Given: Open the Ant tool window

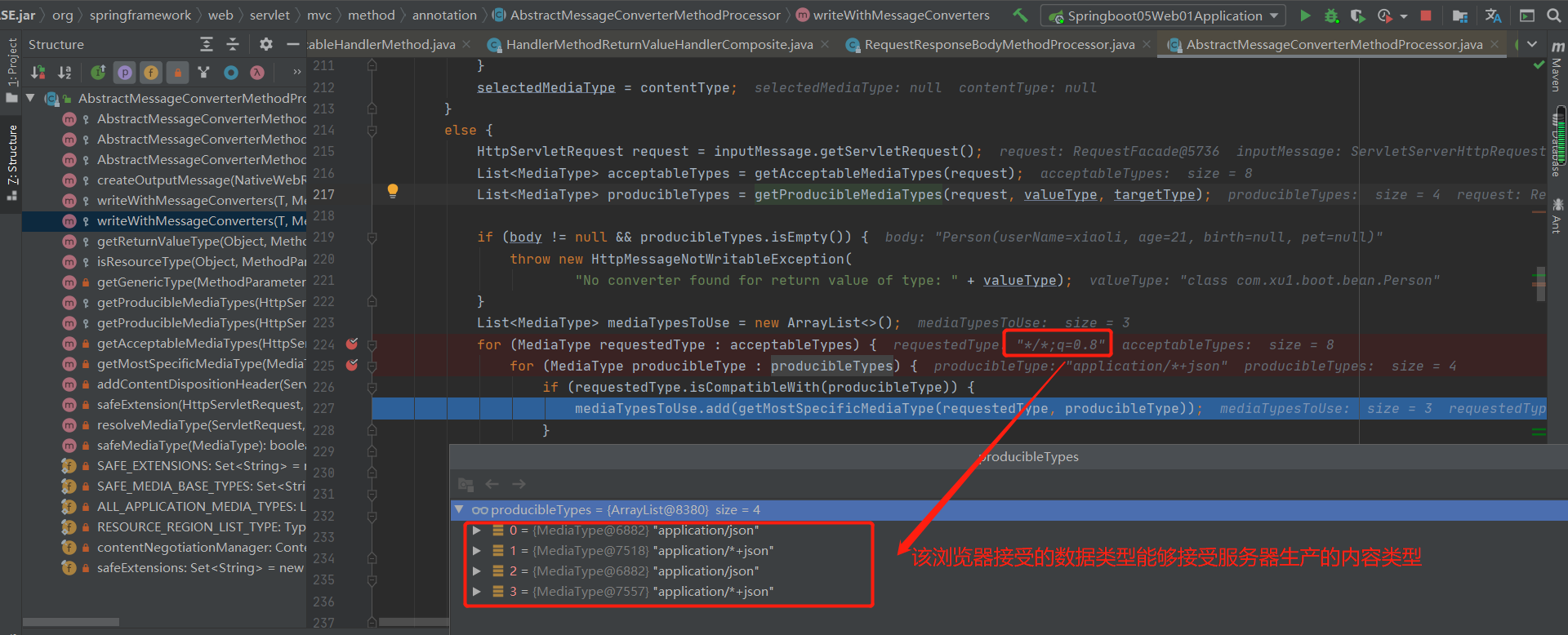Looking at the screenshot, I should coord(1557,216).
